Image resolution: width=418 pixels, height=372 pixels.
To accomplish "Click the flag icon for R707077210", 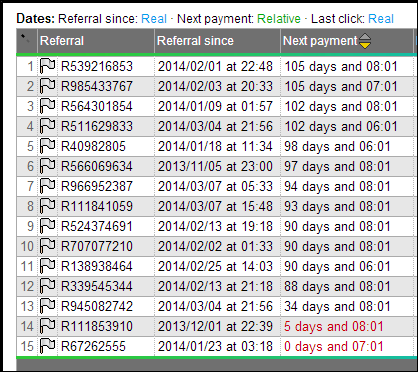I will [47, 246].
